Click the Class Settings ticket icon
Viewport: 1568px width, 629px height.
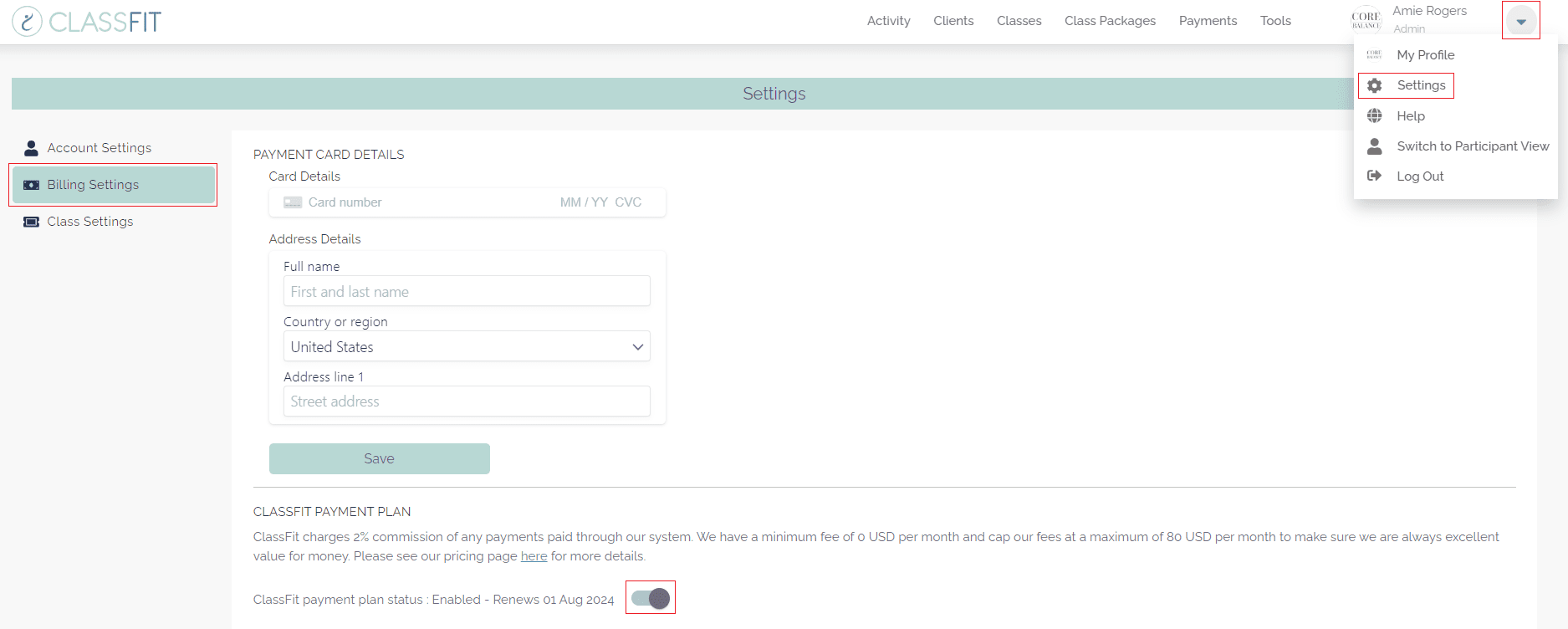pos(31,222)
